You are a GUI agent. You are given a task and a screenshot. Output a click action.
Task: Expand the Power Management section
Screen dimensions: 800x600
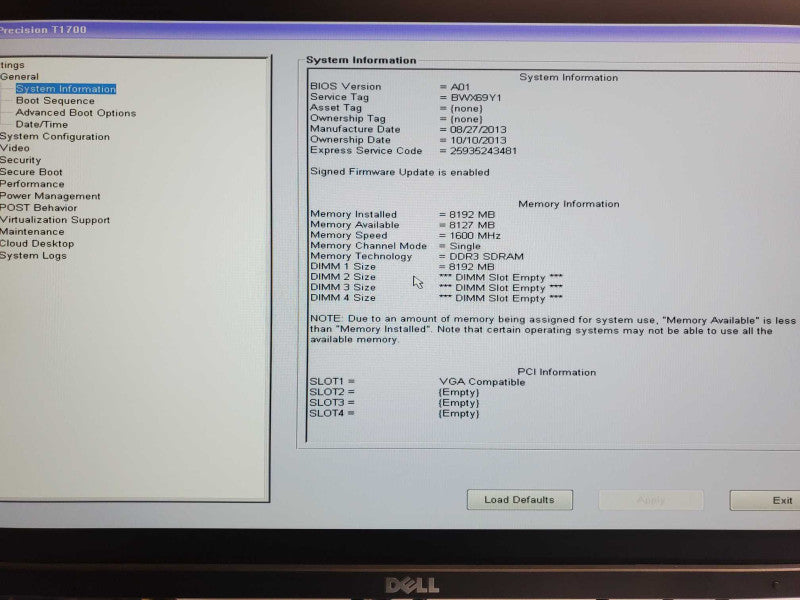click(50, 196)
